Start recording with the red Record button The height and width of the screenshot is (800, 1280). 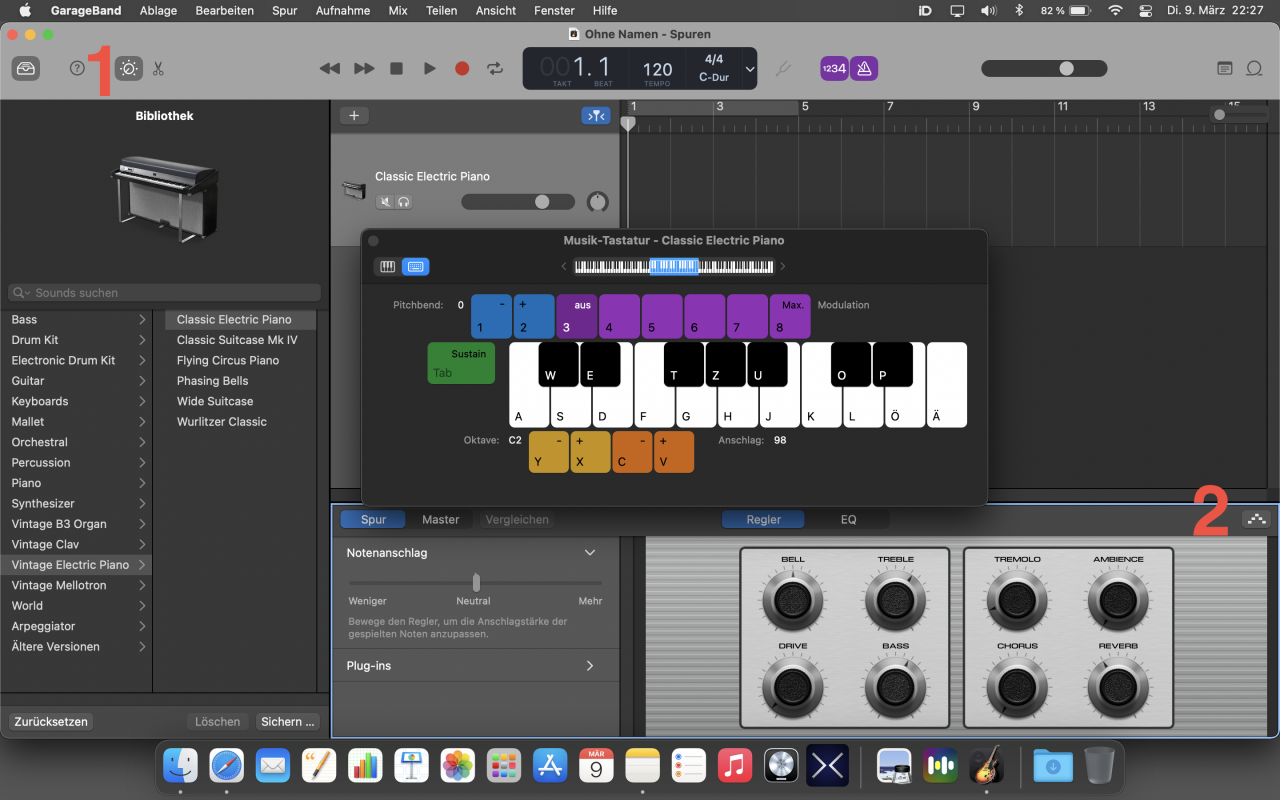(x=462, y=69)
